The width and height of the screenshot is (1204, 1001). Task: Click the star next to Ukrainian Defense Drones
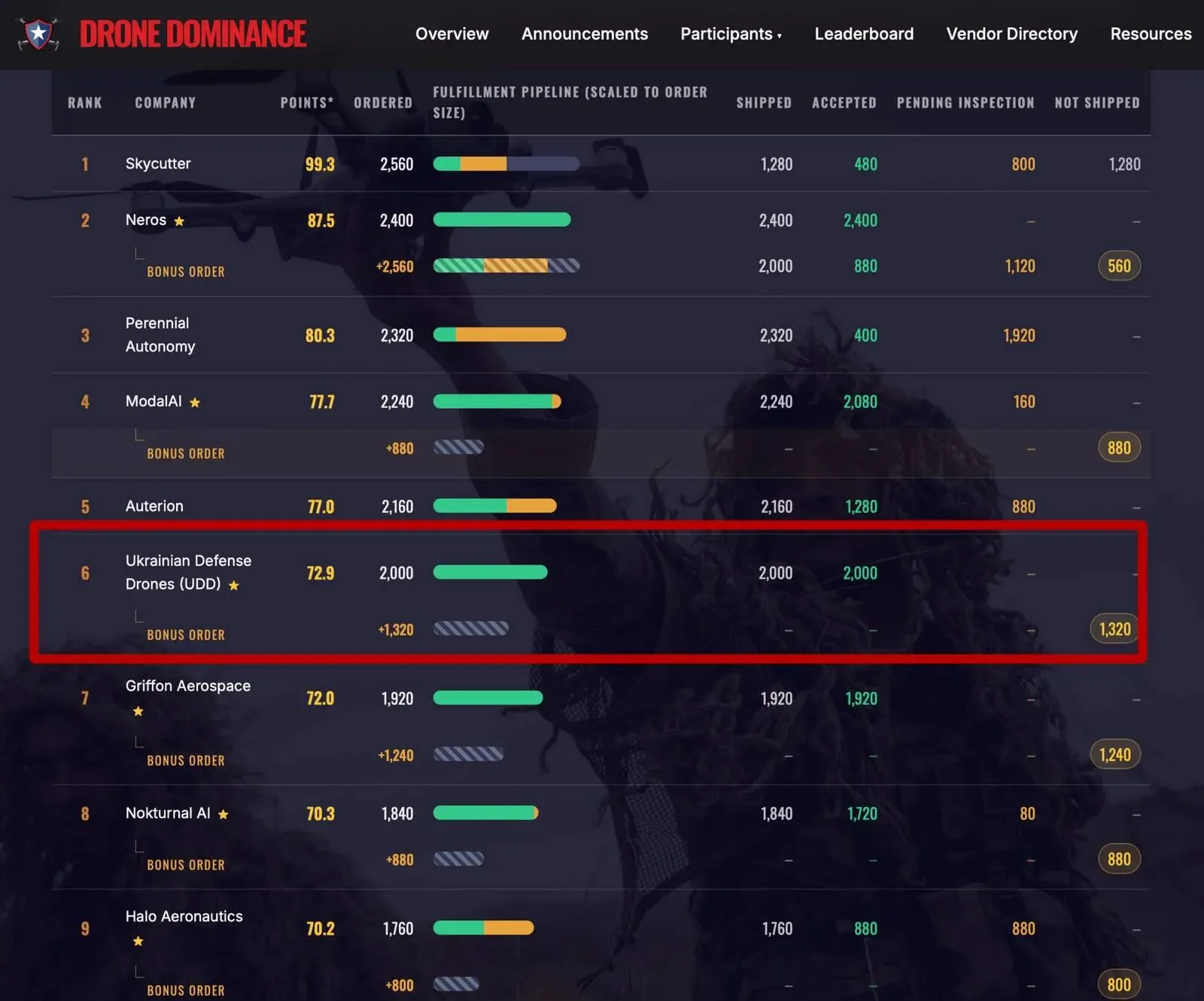234,586
